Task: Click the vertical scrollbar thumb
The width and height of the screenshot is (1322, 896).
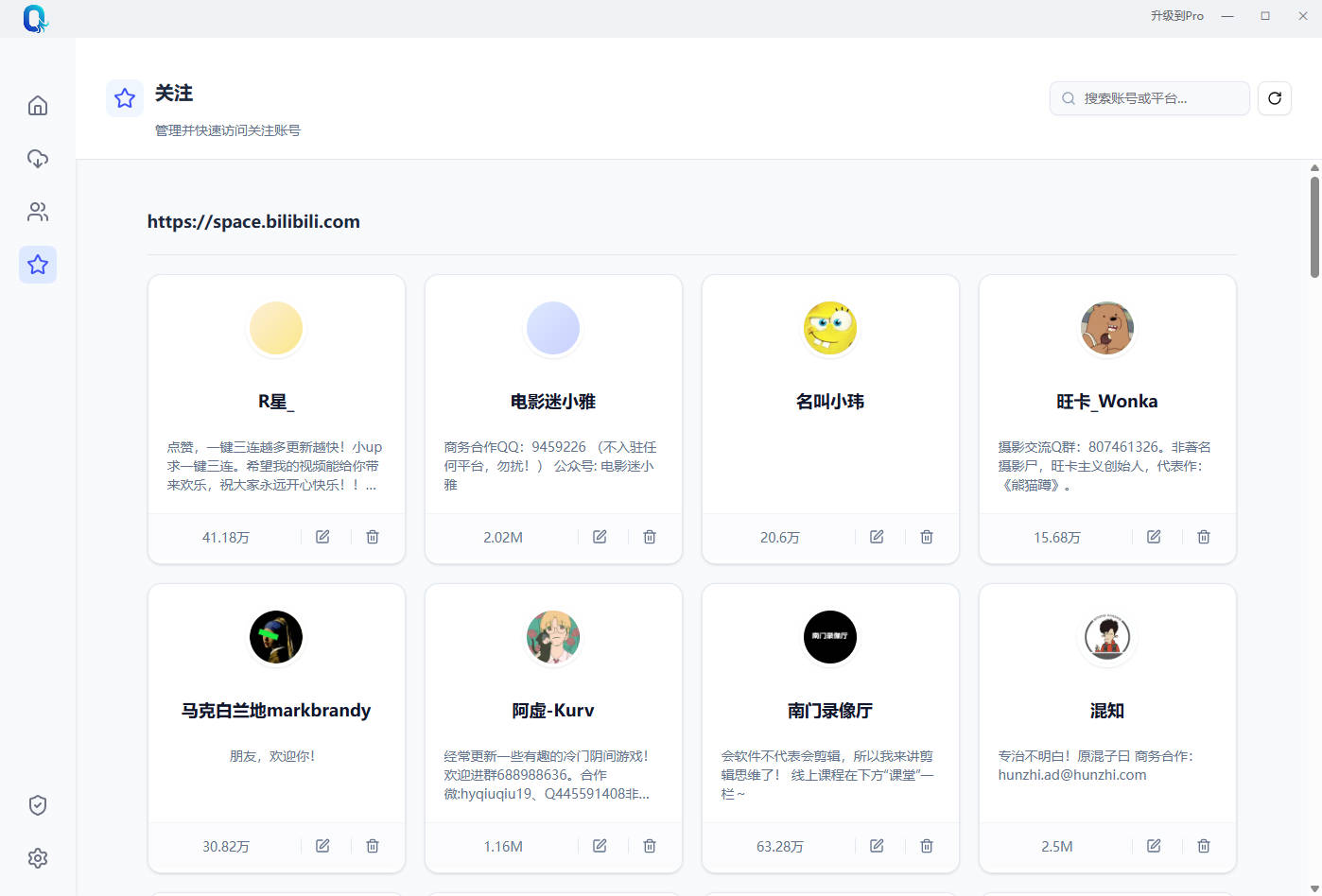Action: [x=1314, y=227]
